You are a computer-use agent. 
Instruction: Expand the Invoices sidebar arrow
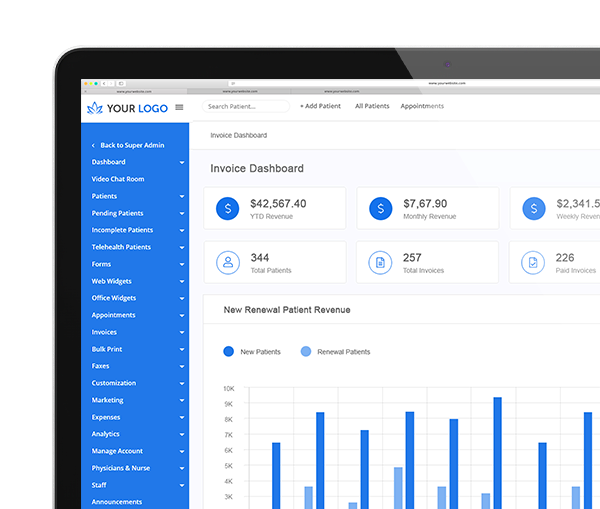coord(182,332)
